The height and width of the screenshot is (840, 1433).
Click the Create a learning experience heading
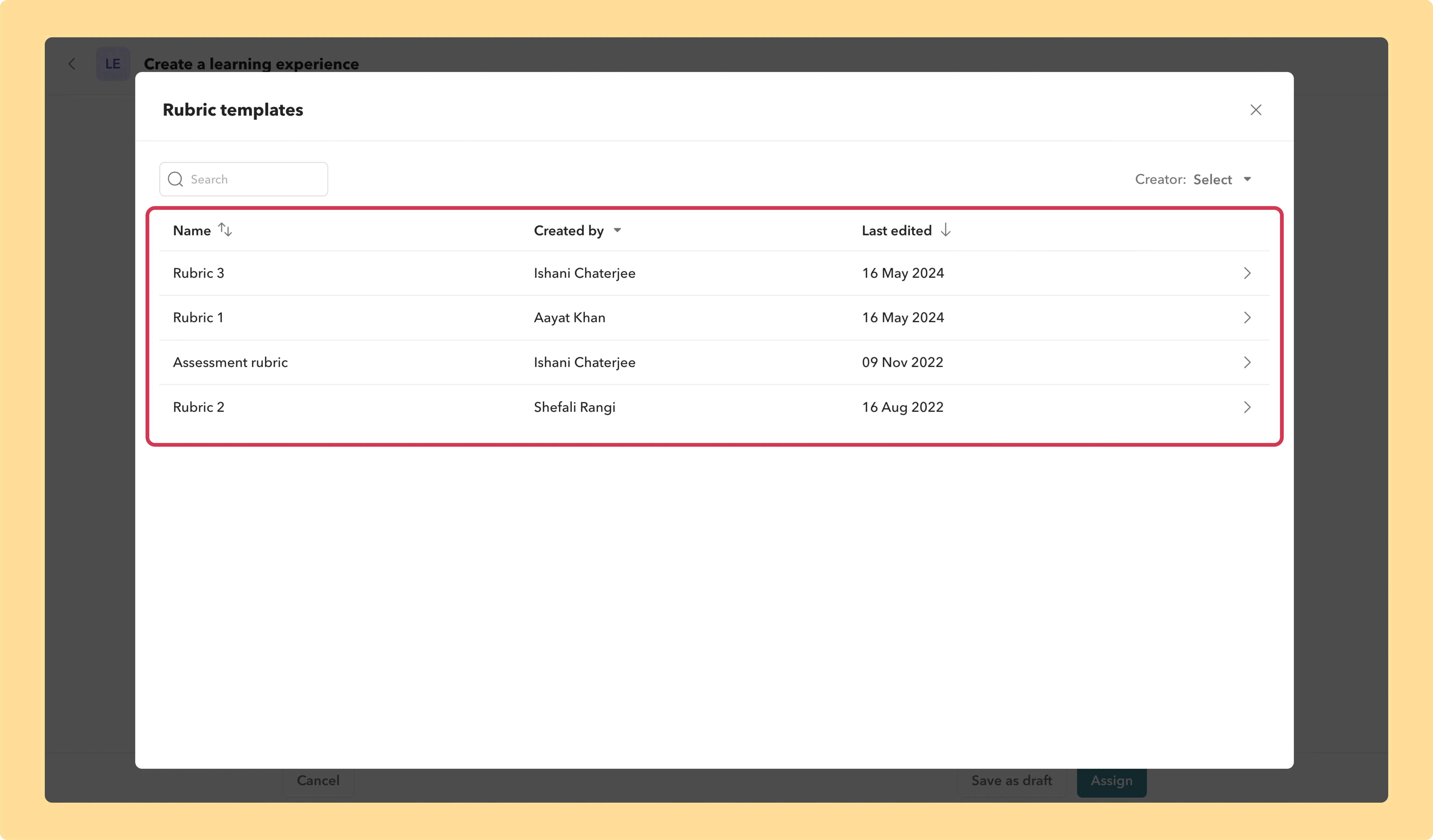click(x=251, y=64)
